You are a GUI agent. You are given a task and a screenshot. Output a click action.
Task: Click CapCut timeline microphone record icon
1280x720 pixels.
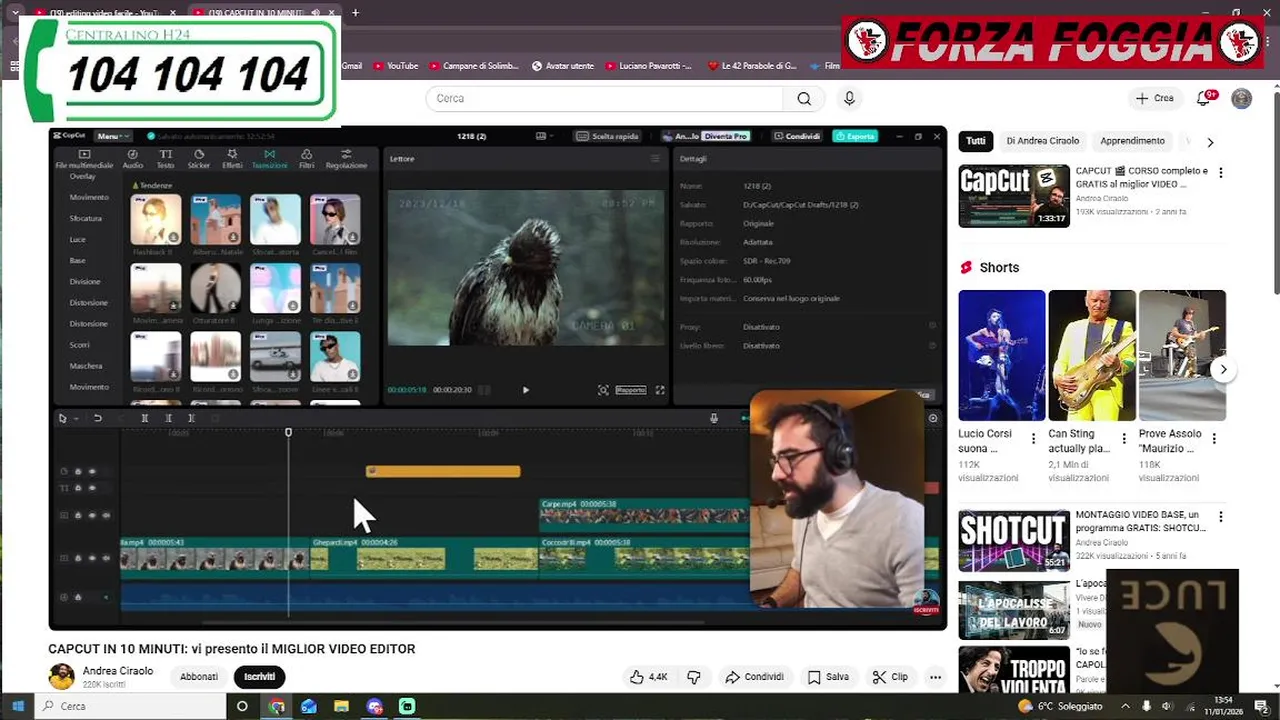point(713,418)
